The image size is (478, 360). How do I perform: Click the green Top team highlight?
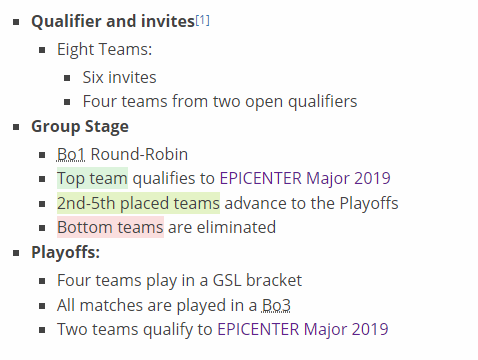[x=92, y=178]
